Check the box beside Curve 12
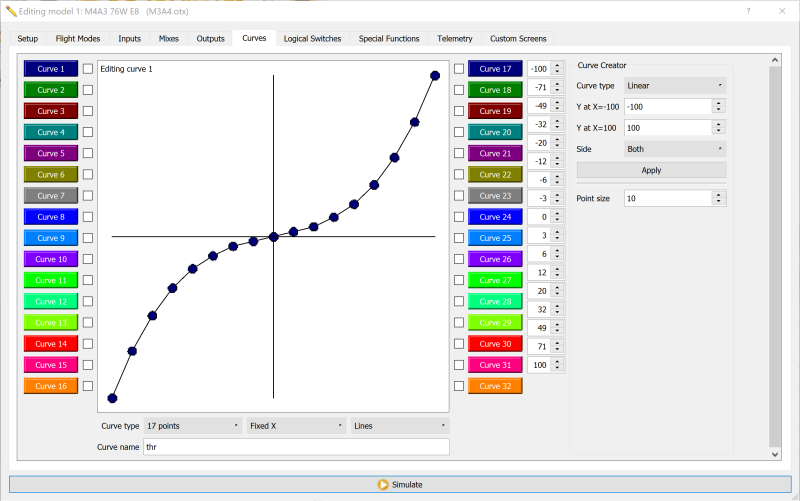This screenshot has height=501, width=800. click(x=88, y=302)
